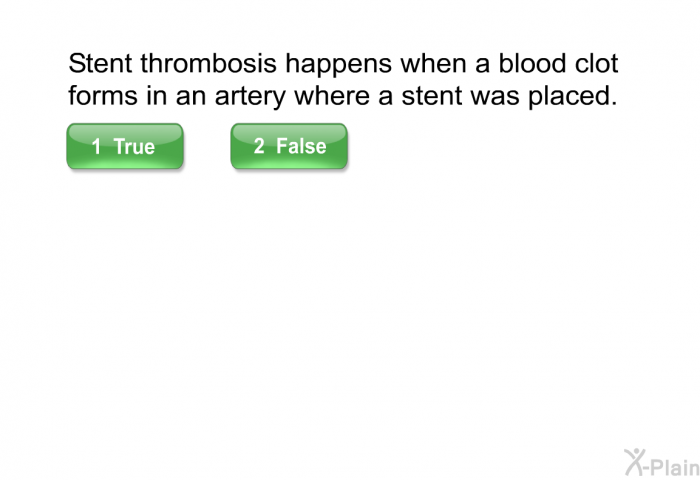Open the X-Plain logo watermark
The height and width of the screenshot is (480, 700).
[x=662, y=463]
